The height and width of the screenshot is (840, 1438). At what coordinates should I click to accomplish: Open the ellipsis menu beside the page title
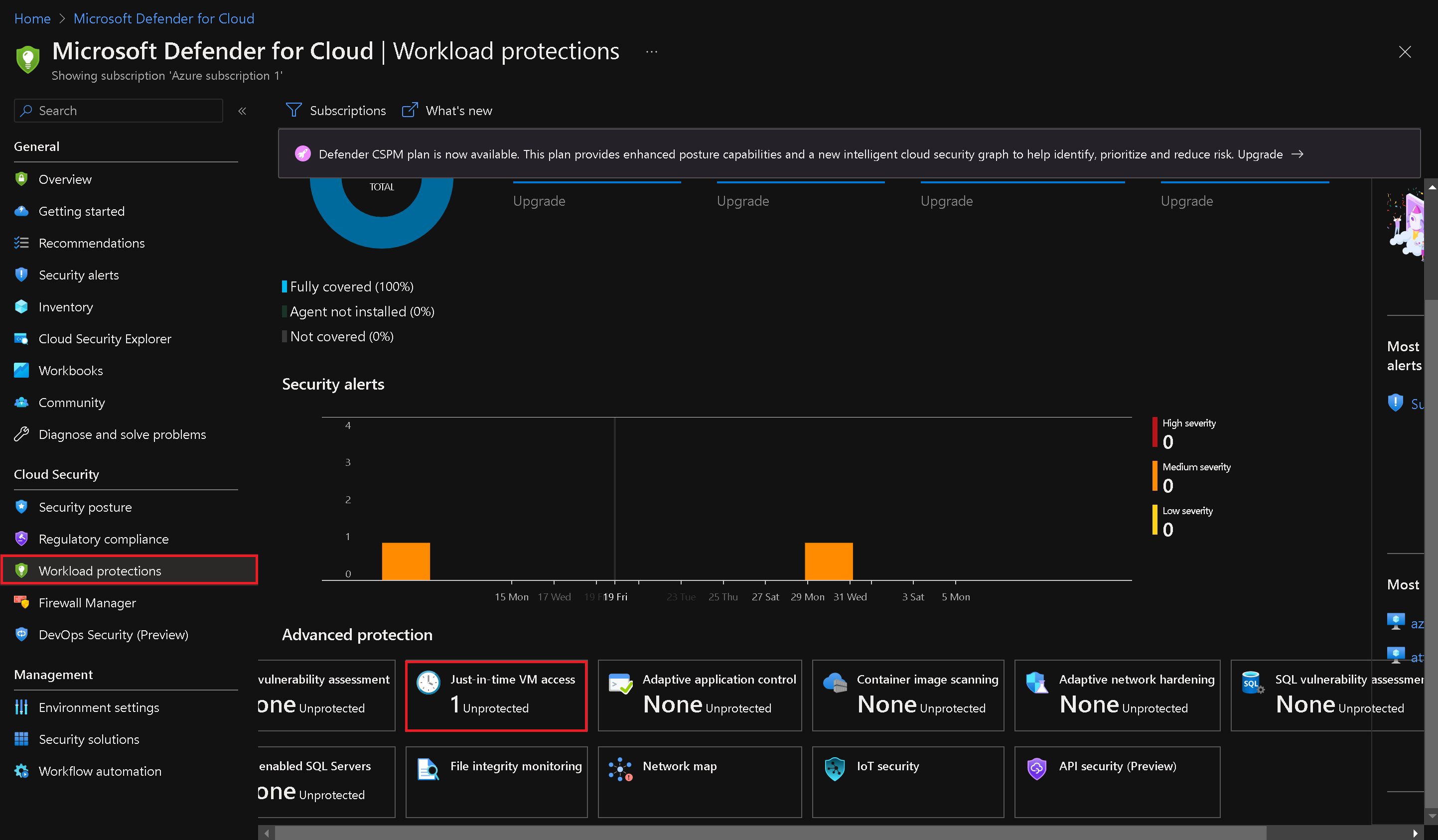[x=651, y=51]
